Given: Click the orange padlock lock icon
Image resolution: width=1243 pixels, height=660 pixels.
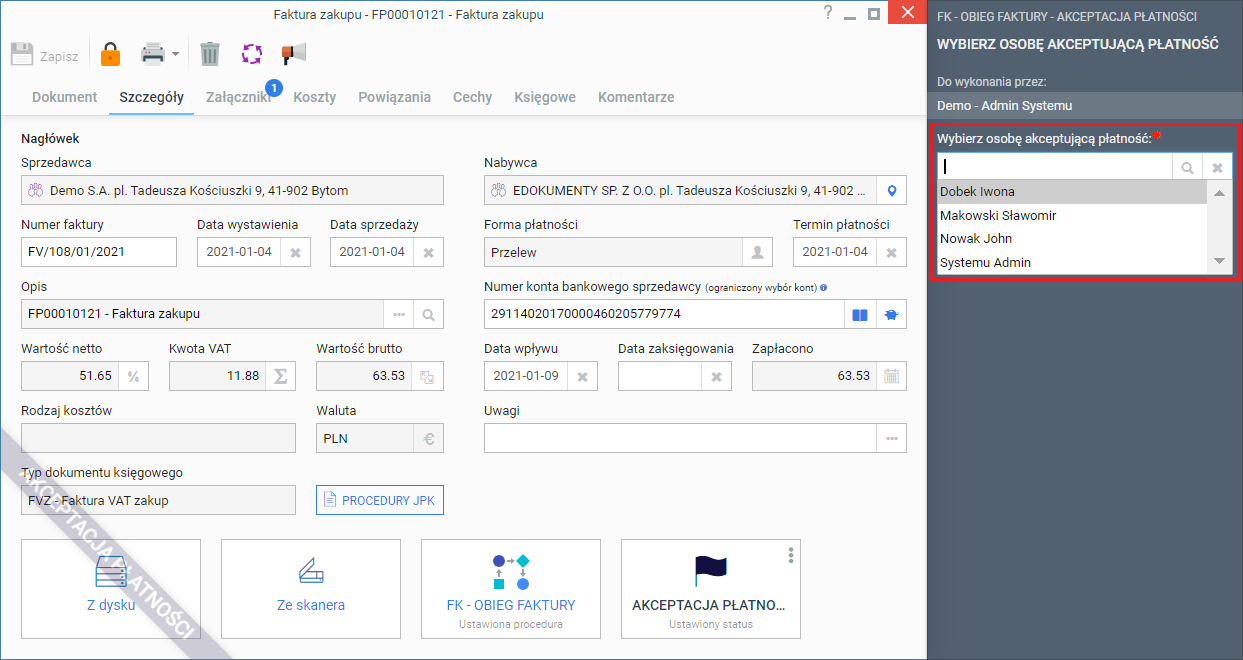Looking at the screenshot, I should (110, 54).
